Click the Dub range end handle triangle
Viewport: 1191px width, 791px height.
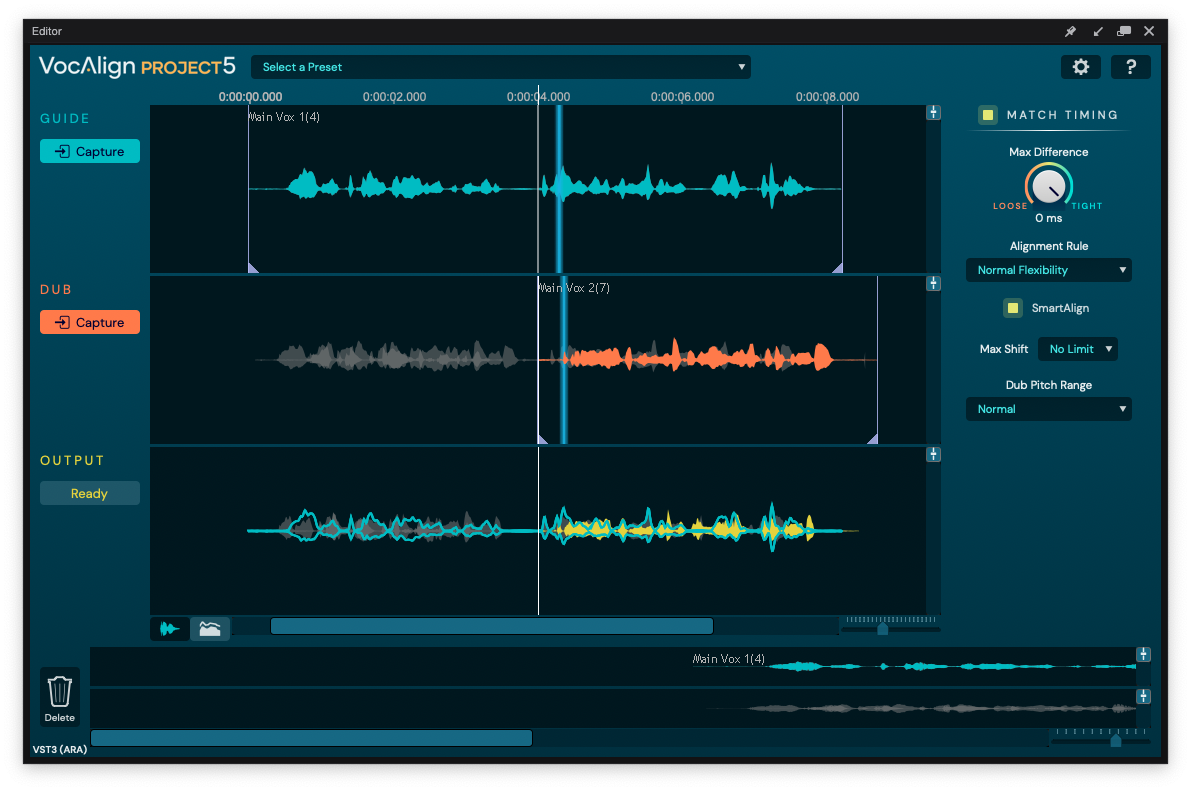pos(873,439)
